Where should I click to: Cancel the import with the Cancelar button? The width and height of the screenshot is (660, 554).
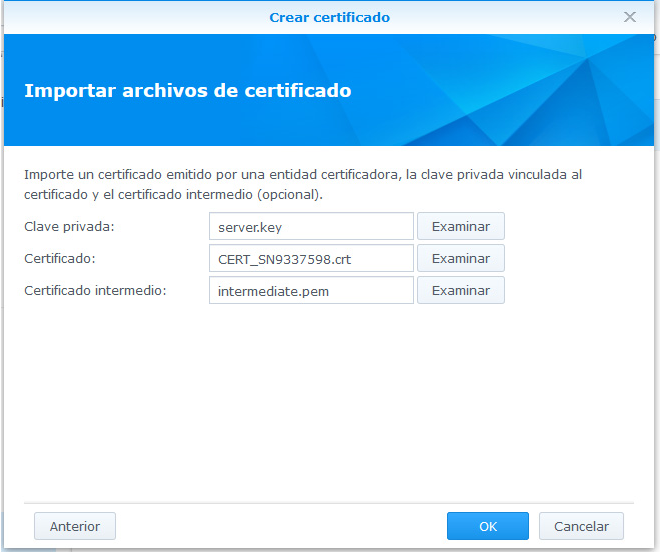pos(581,526)
